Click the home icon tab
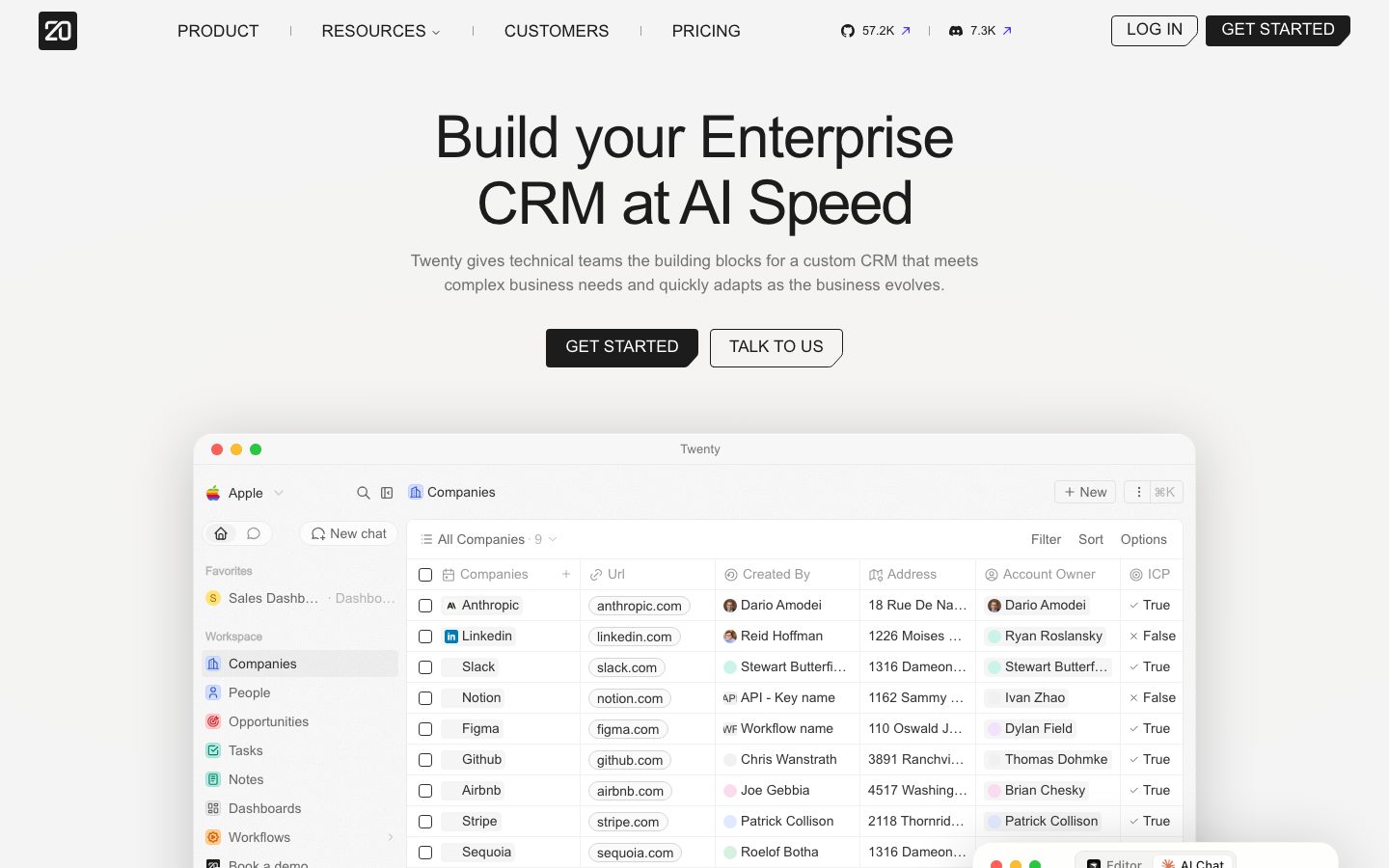 [x=221, y=533]
